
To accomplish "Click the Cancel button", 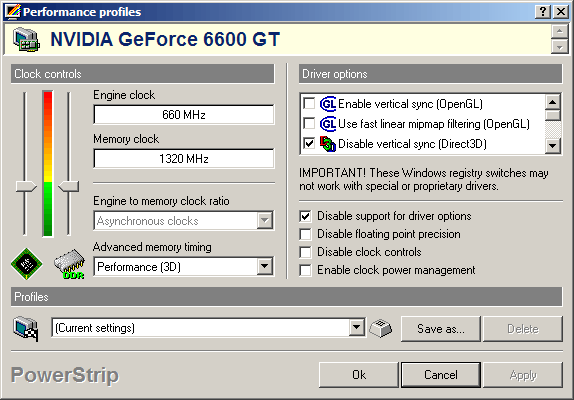I will pyautogui.click(x=441, y=375).
